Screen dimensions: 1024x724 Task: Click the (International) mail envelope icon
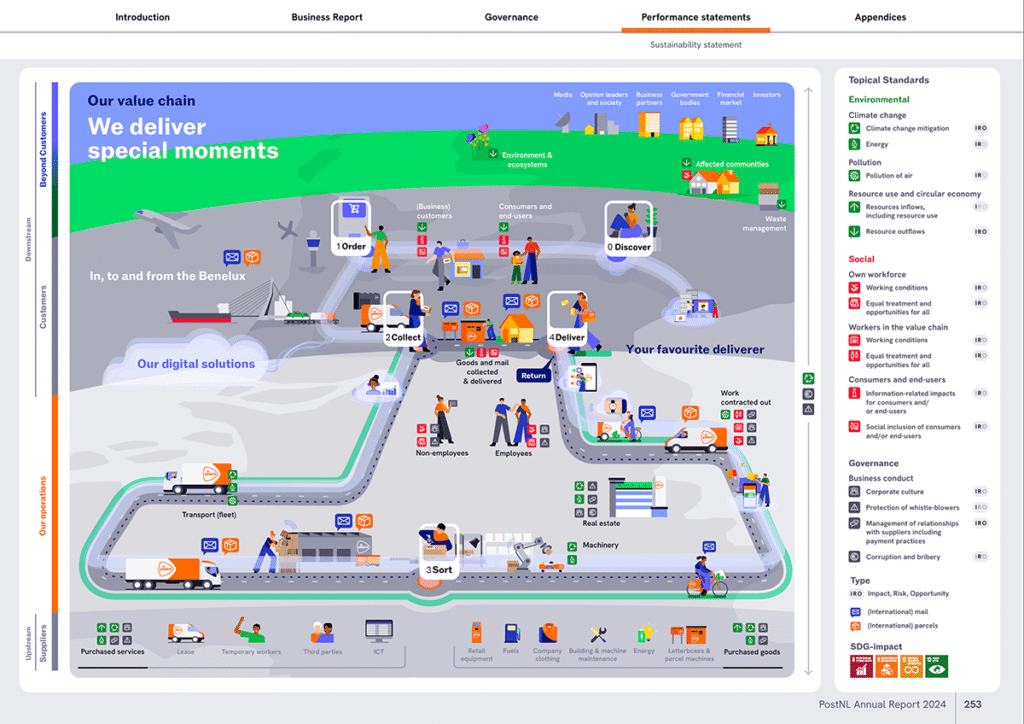tap(855, 611)
